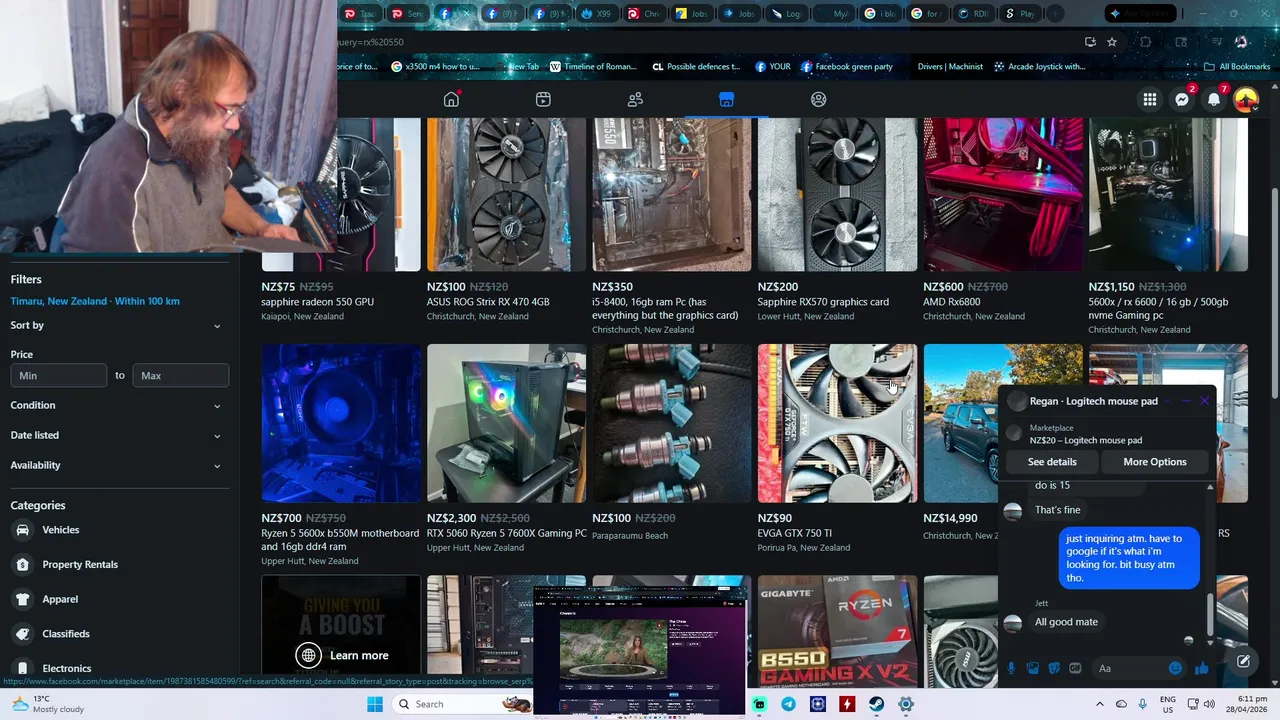This screenshot has width=1280, height=720.
Task: Bookmark this page with star icon
Action: point(1112,42)
